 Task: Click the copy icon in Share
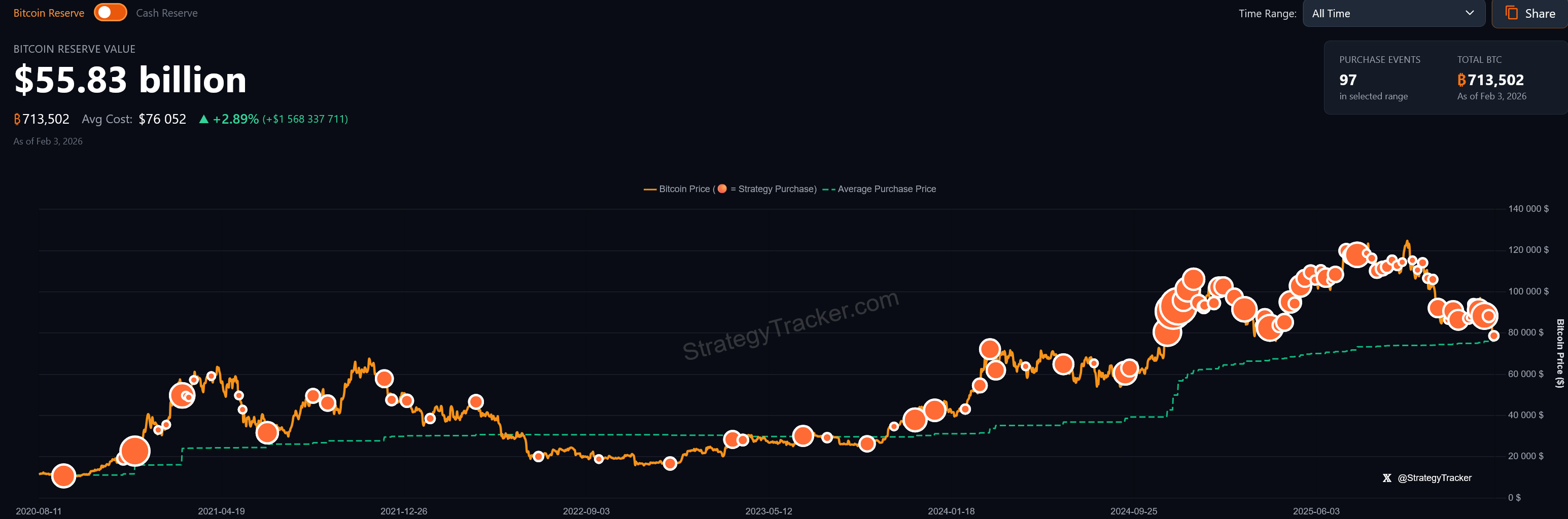tap(1511, 13)
